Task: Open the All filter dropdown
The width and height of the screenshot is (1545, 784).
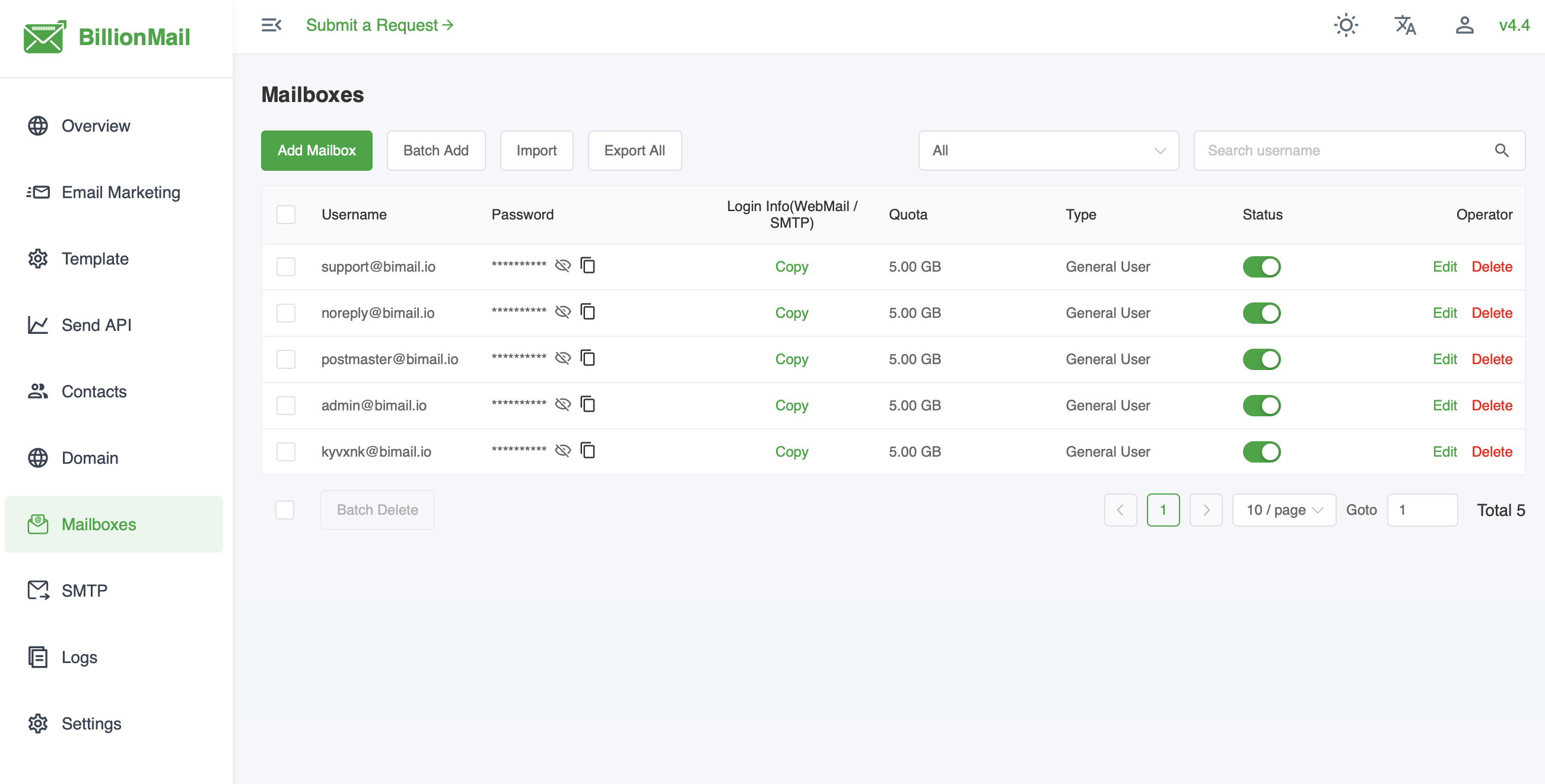Action: tap(1048, 151)
